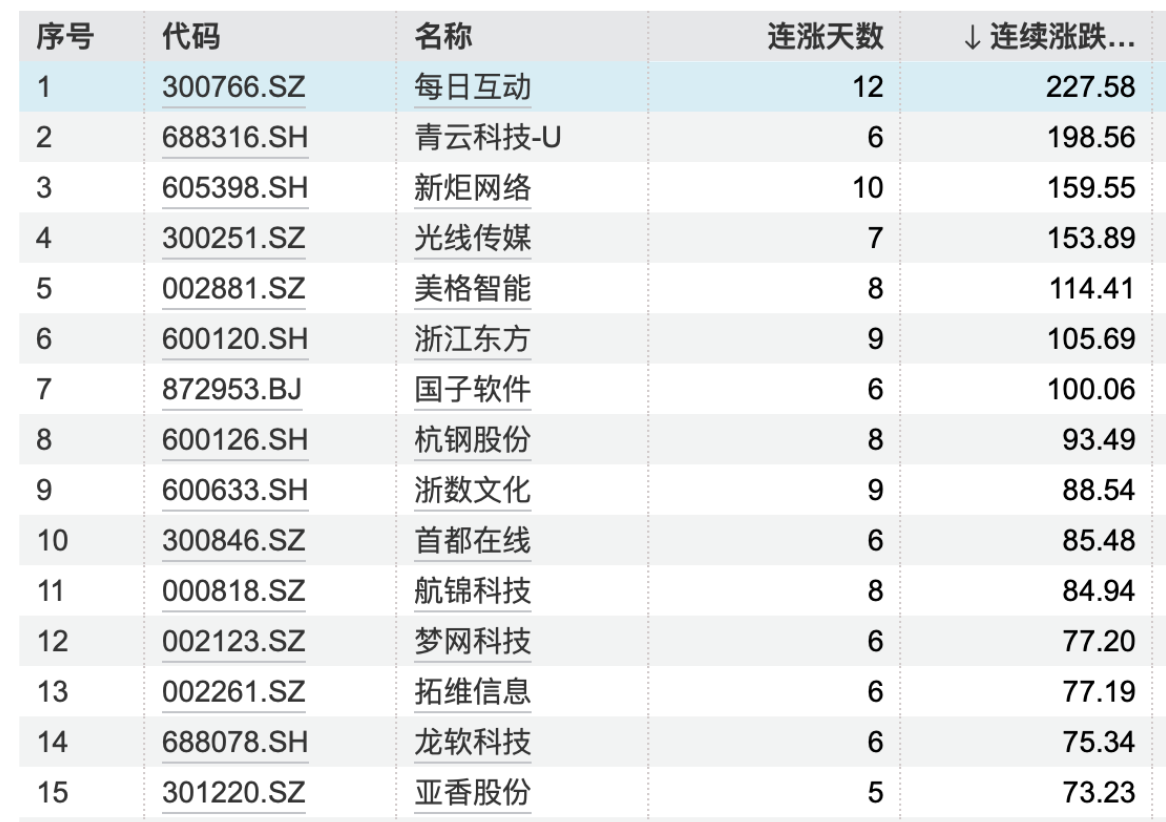Open the 杭钢股份 stock link
Viewport: 1166px width, 822px height.
[x=472, y=440]
